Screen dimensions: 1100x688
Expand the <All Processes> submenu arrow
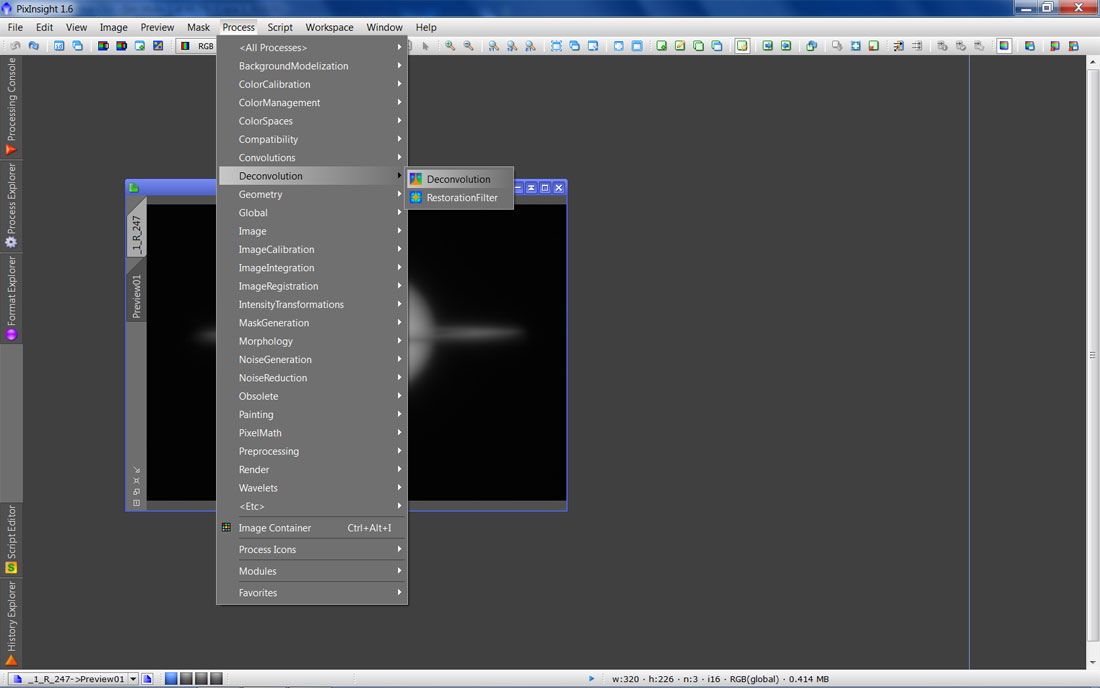[399, 47]
